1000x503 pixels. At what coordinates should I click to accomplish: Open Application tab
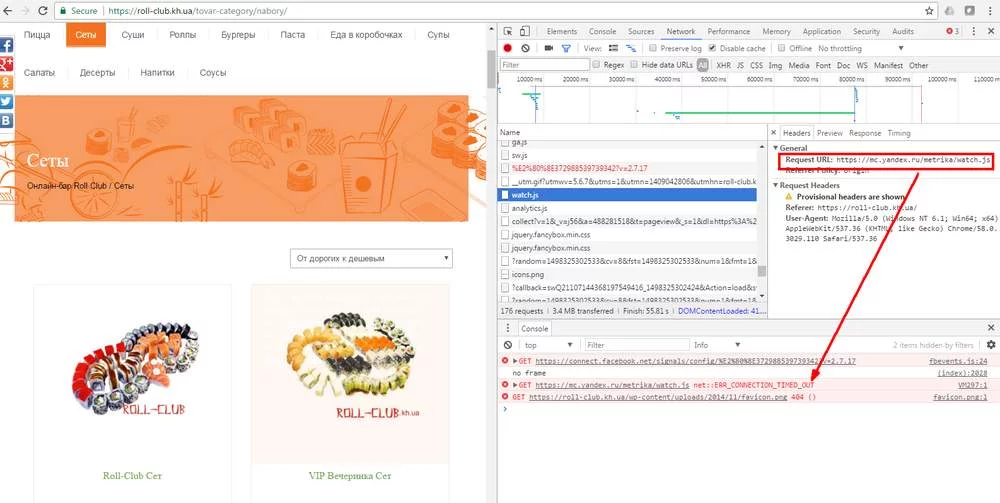coord(821,31)
